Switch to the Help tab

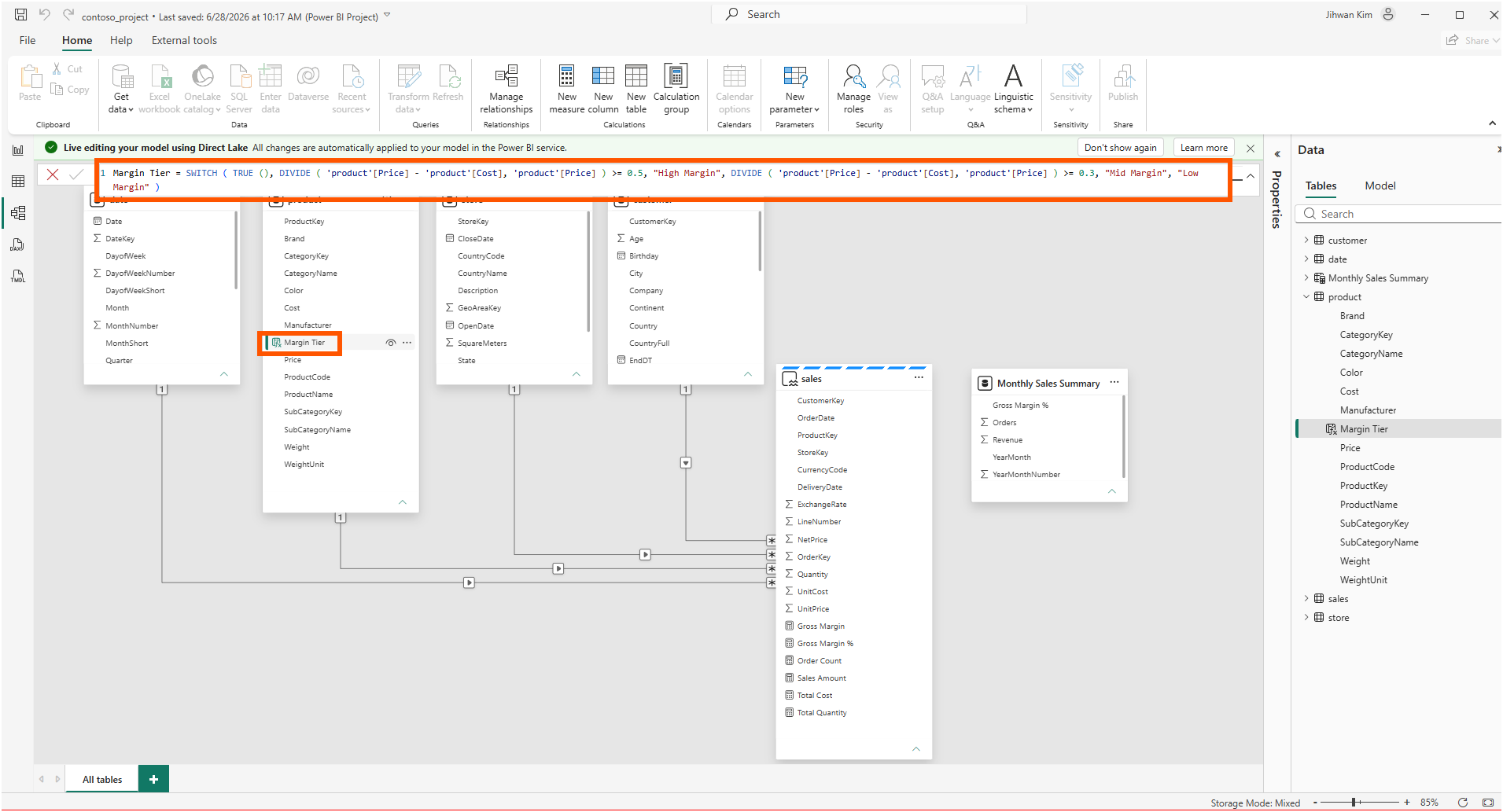click(121, 40)
